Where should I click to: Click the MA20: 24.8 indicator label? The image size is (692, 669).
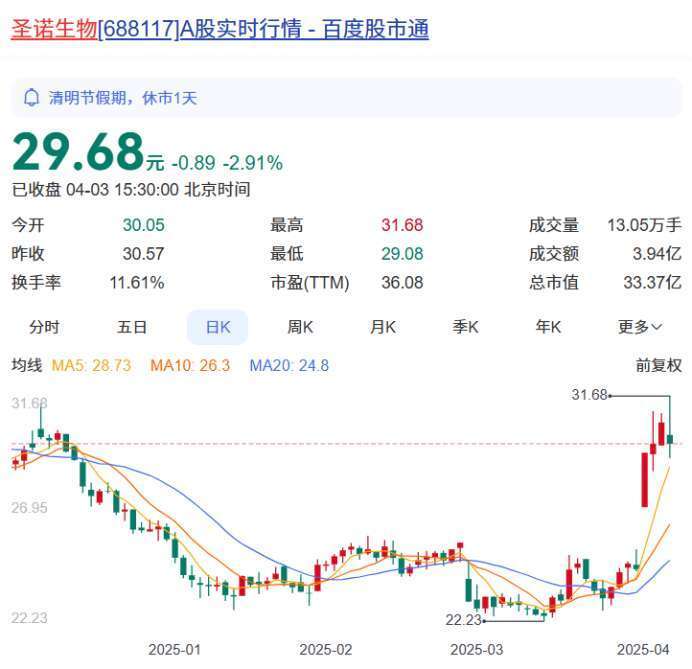[x=289, y=365]
